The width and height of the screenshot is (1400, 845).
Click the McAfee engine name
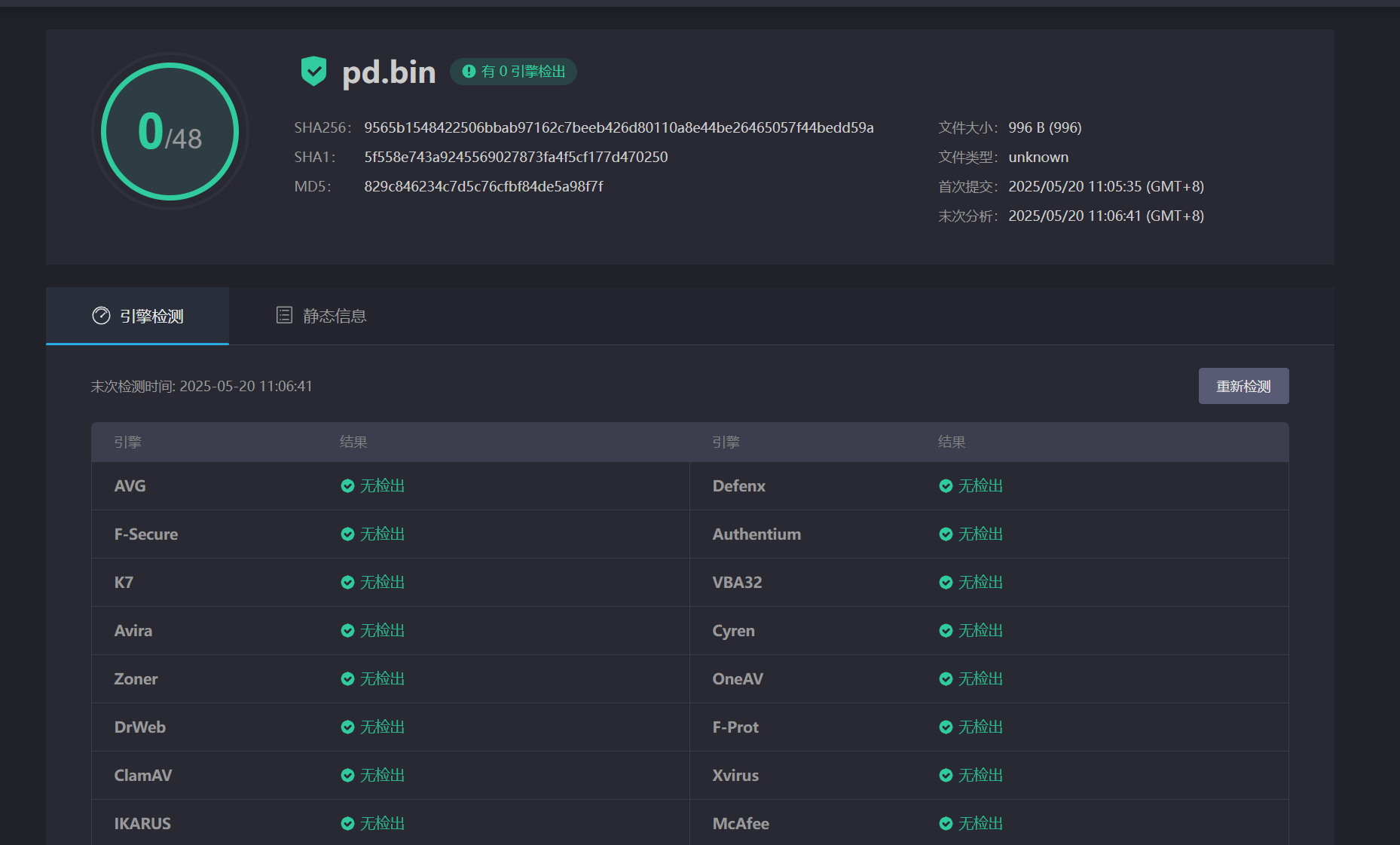click(741, 824)
